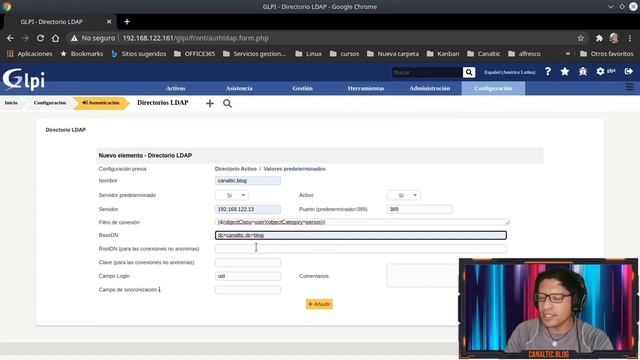Open the Administración menu

[430, 88]
